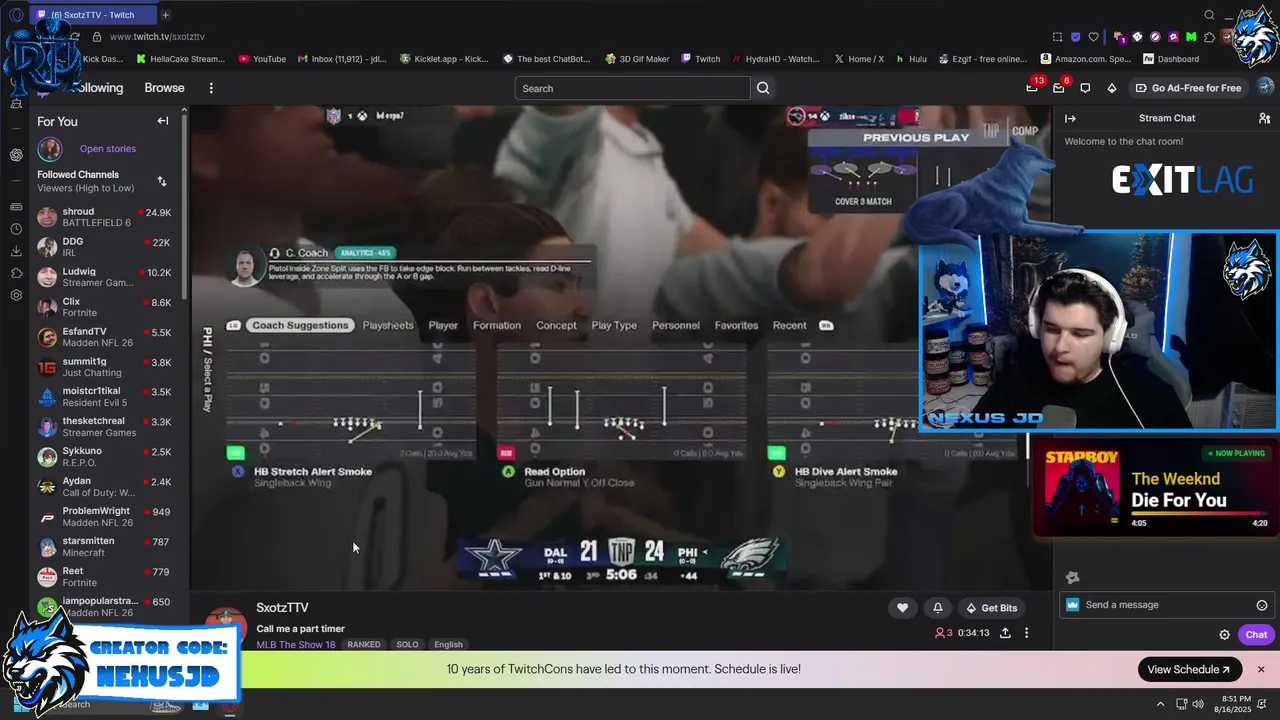
Task: Toggle notification bell for SxotzTTV
Action: click(938, 608)
